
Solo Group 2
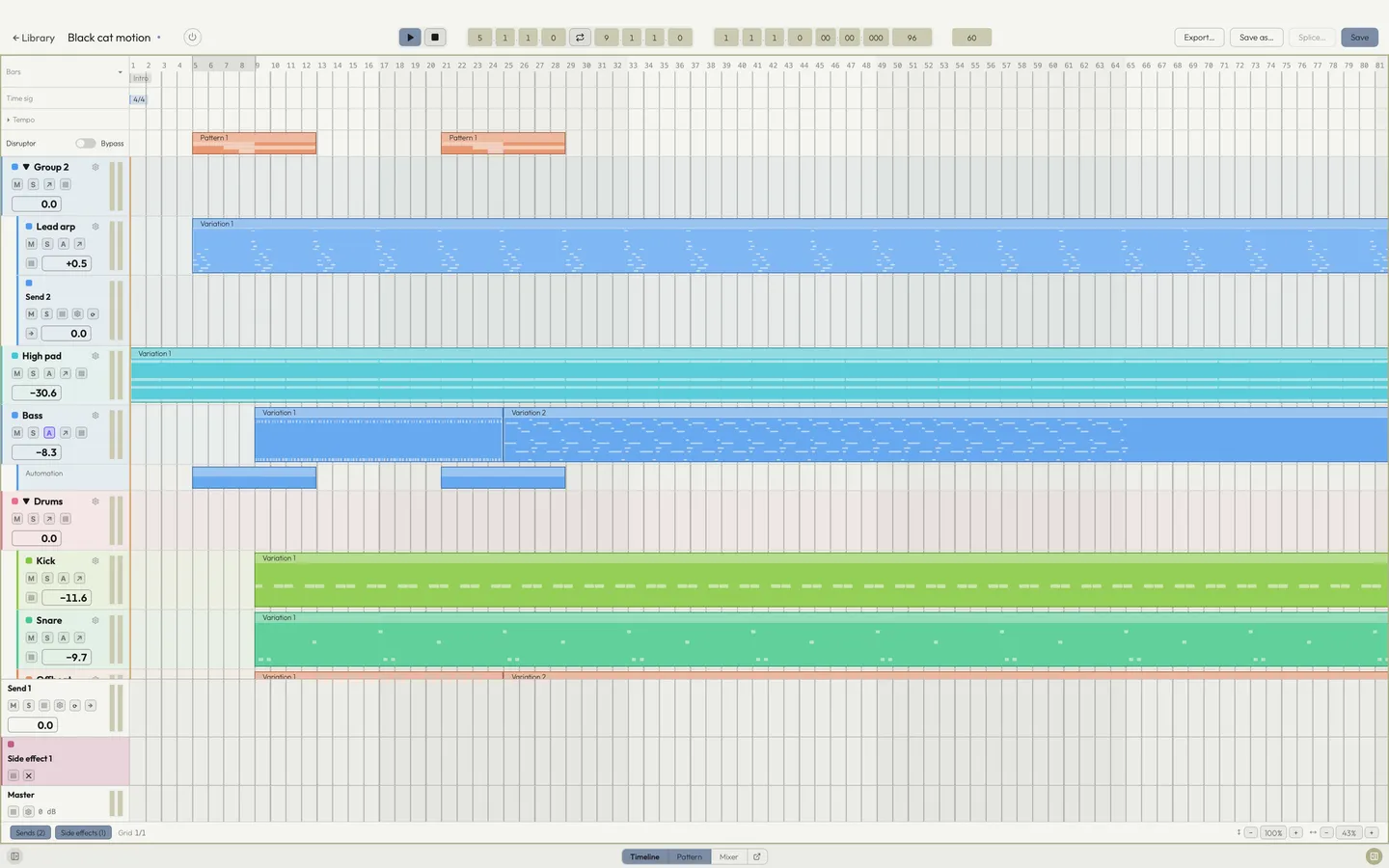(33, 184)
